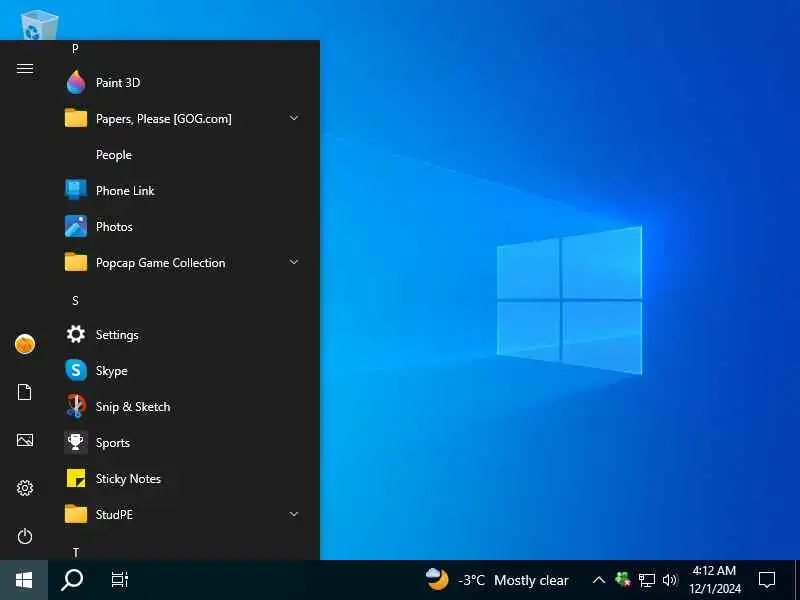
Task: Open Settings gear in Start sidebar
Action: click(x=25, y=488)
